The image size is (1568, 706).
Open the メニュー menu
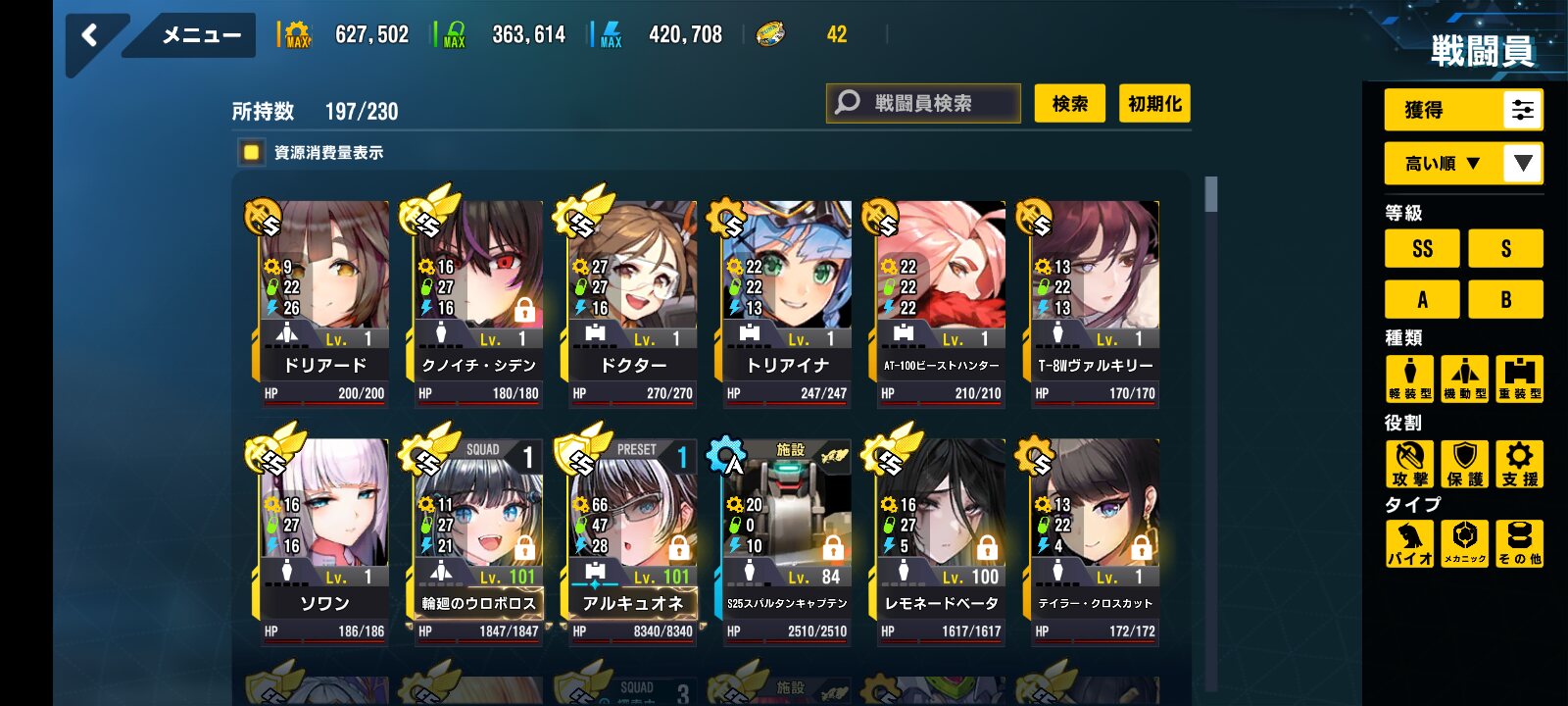[200, 35]
